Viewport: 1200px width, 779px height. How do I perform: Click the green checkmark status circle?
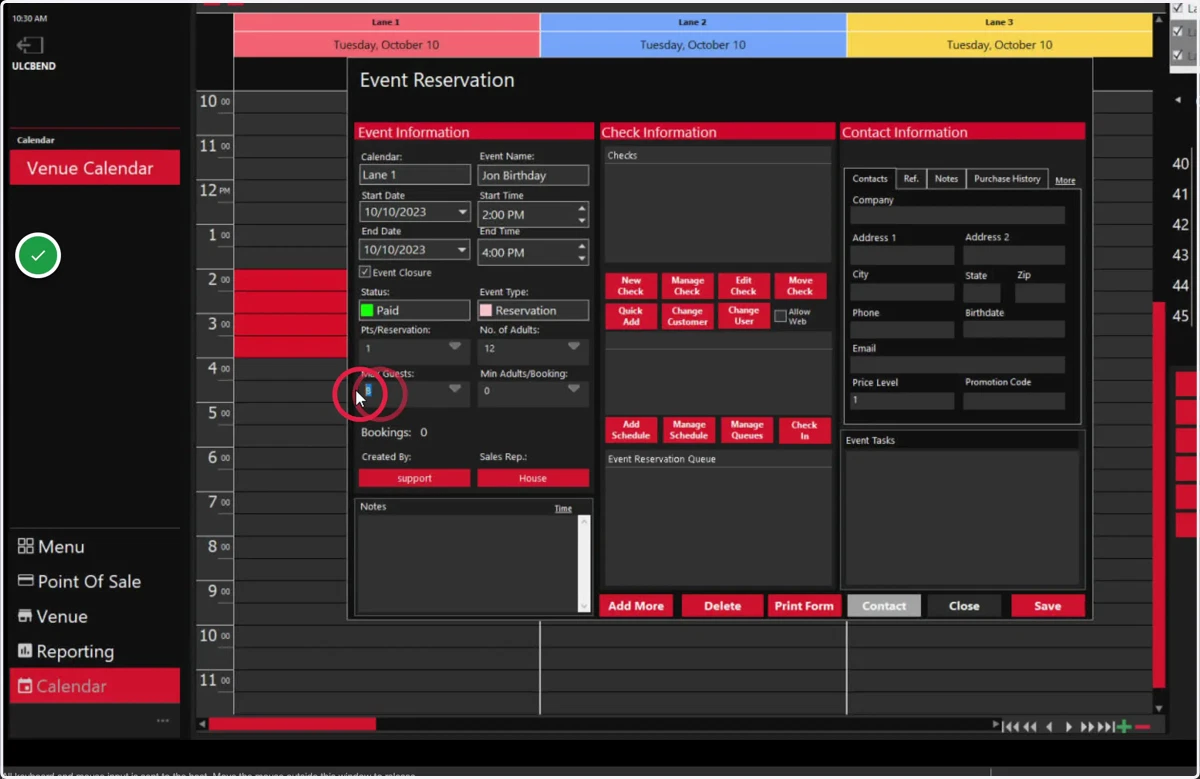click(x=38, y=256)
